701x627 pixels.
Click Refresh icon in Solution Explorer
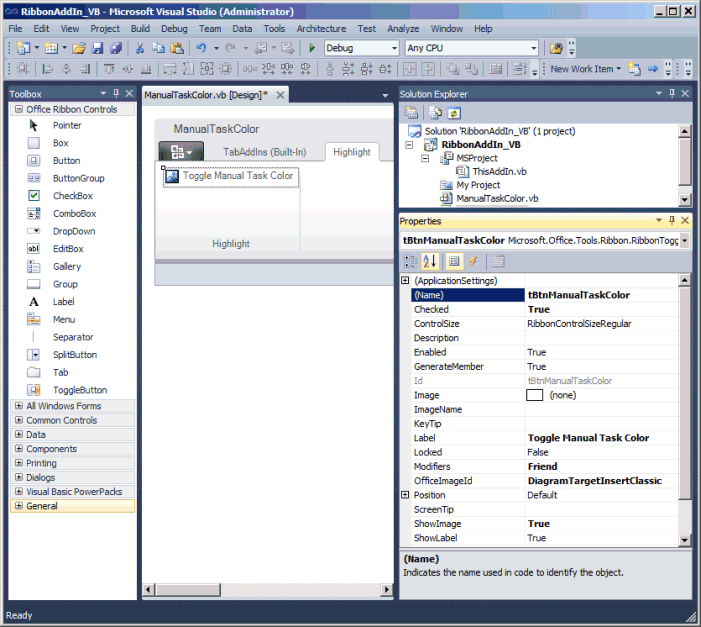pyautogui.click(x=454, y=113)
